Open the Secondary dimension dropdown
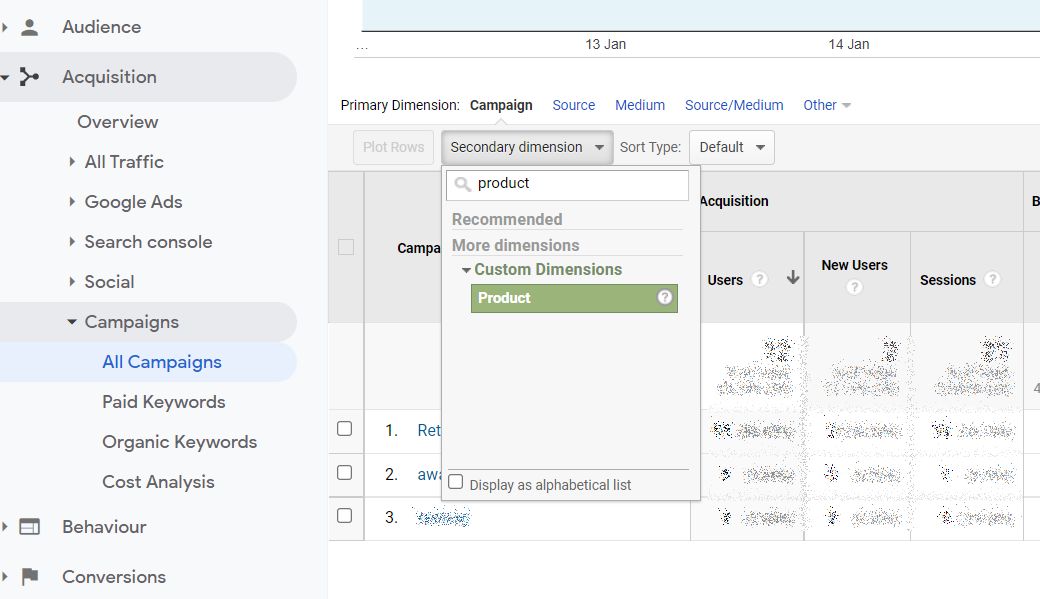The width and height of the screenshot is (1040, 599). [x=527, y=147]
